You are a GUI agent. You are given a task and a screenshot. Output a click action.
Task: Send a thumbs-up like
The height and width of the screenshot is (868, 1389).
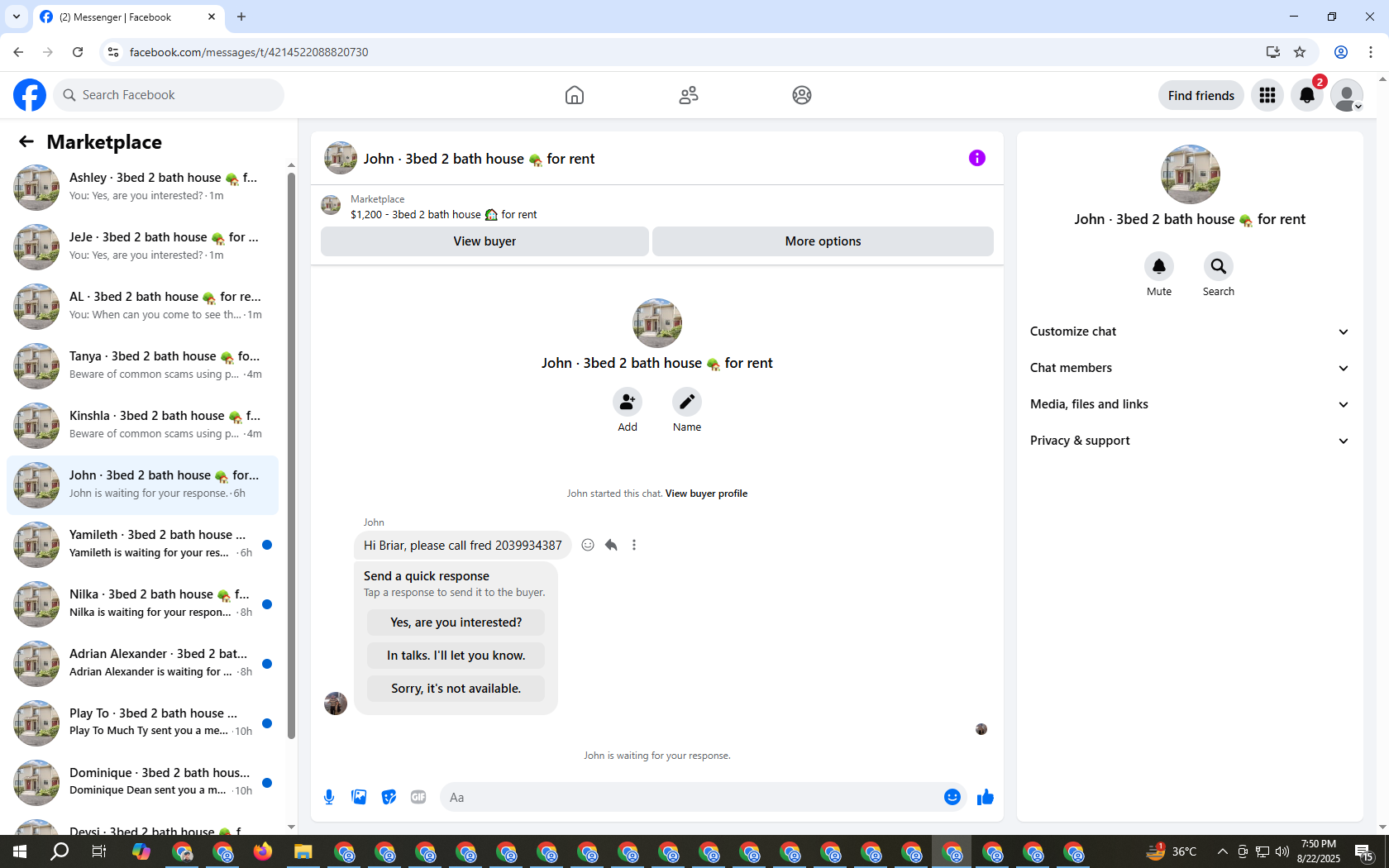985,797
